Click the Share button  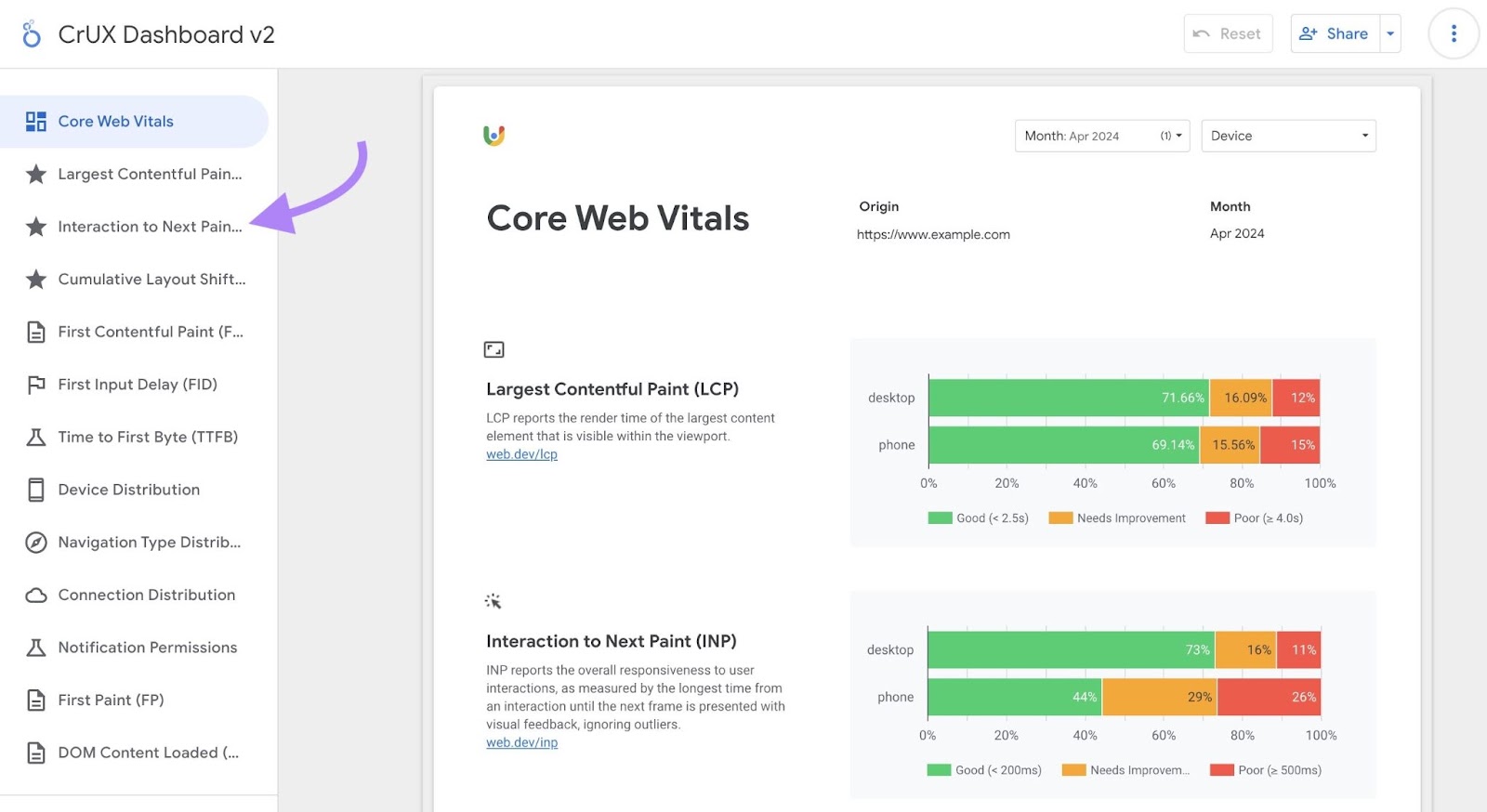click(1335, 34)
